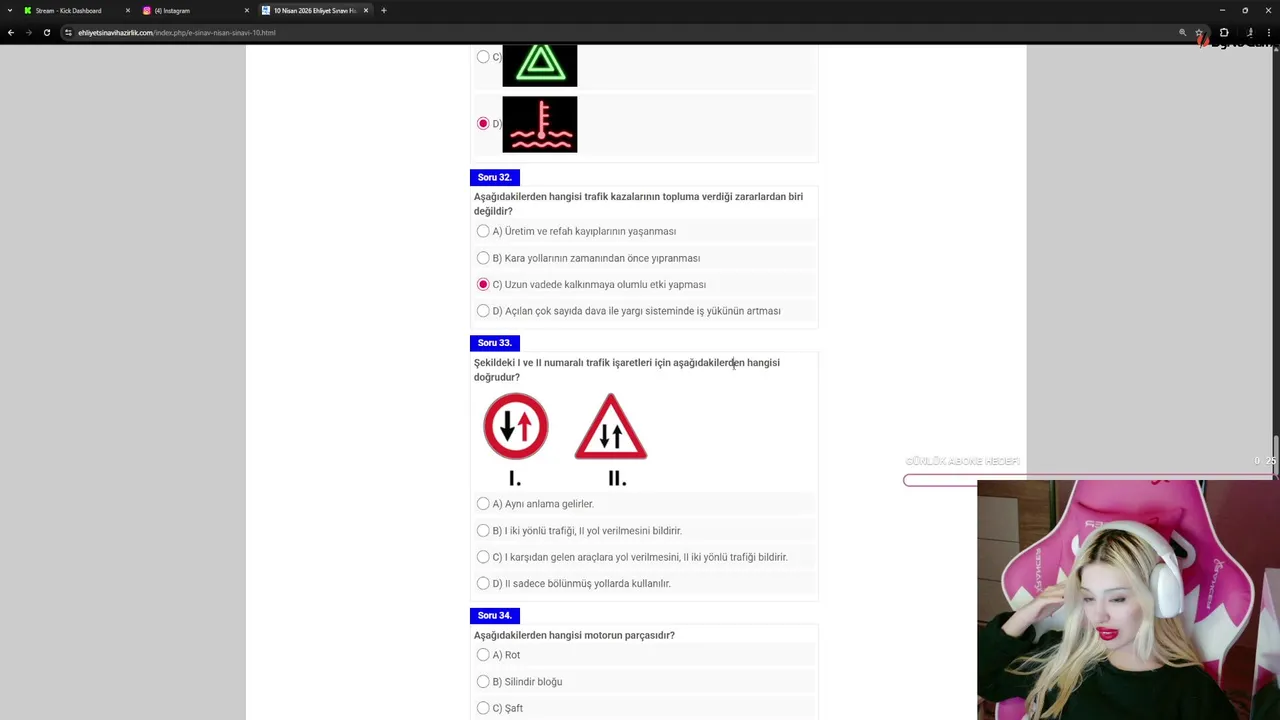Image resolution: width=1280 pixels, height=720 pixels.
Task: Open a new browser tab
Action: (384, 11)
